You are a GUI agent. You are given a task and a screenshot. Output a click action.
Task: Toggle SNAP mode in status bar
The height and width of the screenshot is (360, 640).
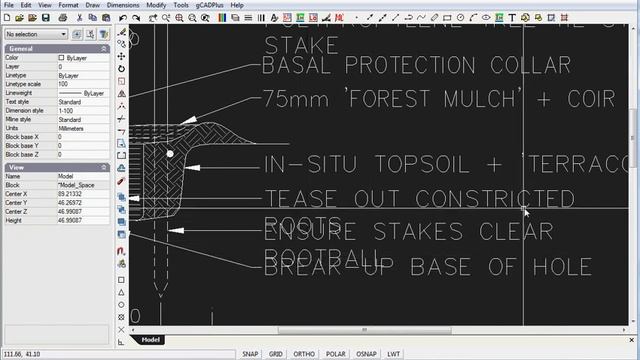pyautogui.click(x=250, y=354)
